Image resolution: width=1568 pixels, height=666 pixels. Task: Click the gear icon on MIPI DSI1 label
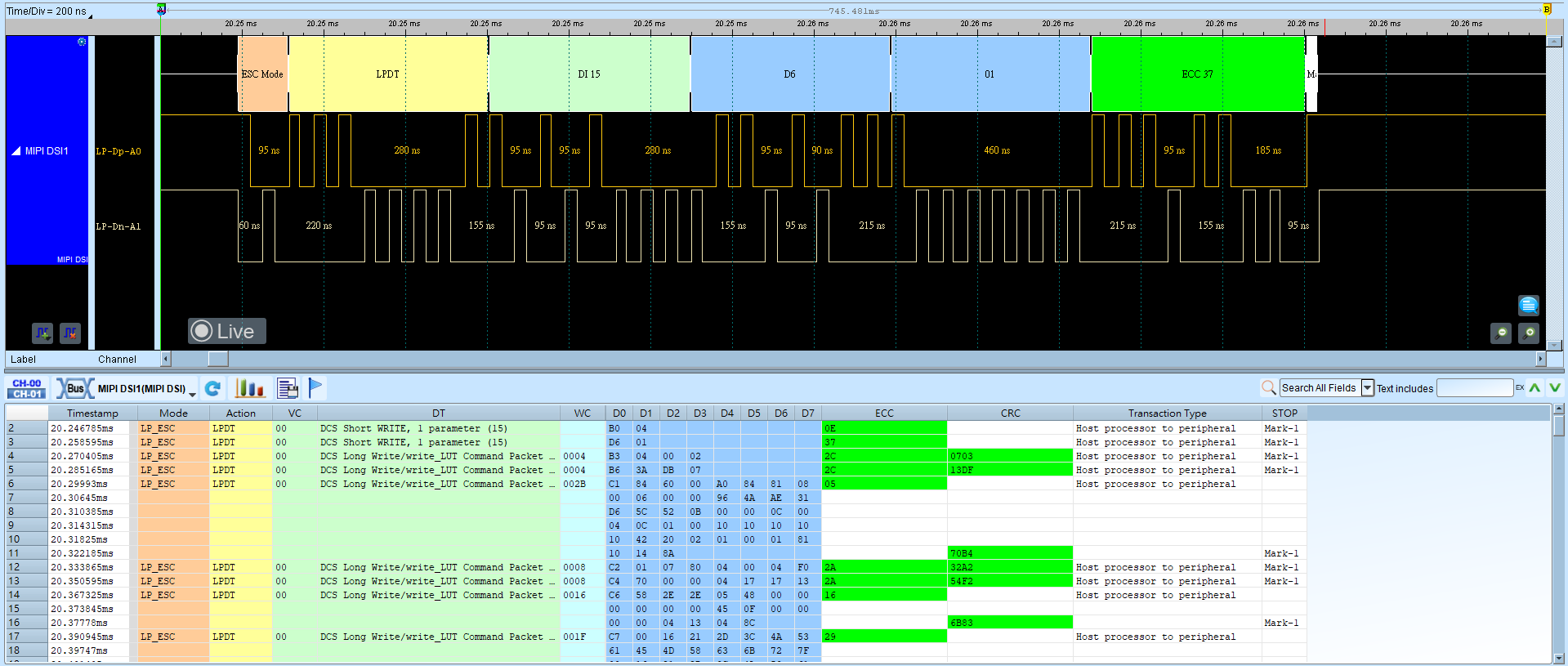point(82,41)
